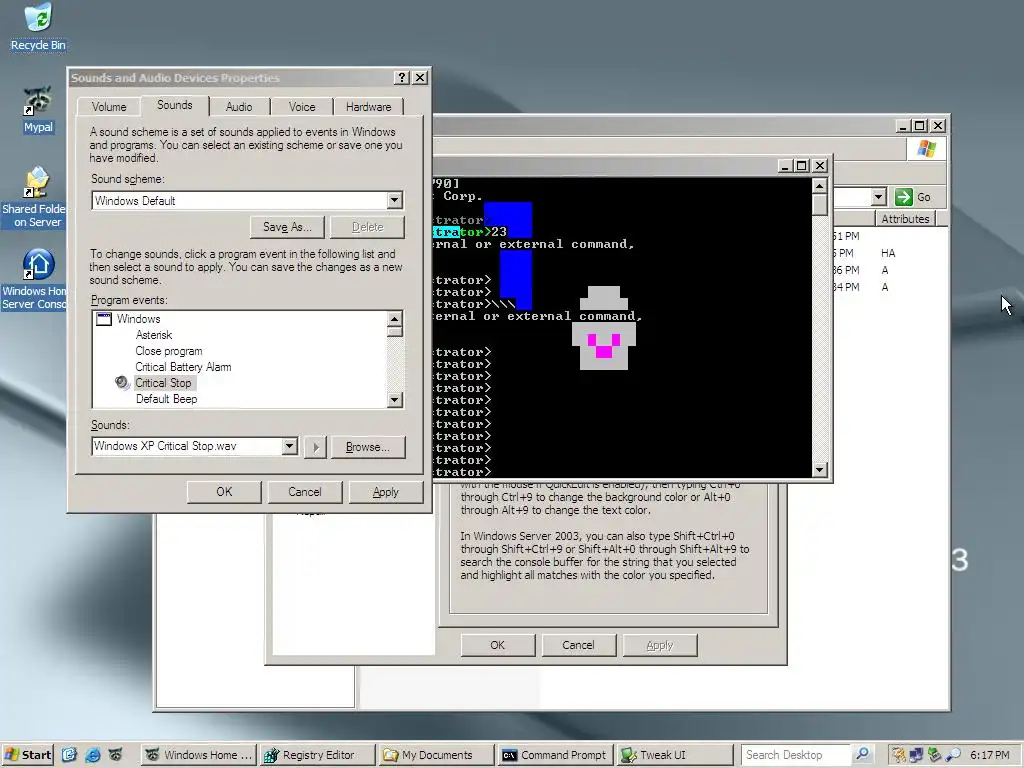Select the Close program event
The image size is (1024, 768).
pyautogui.click(x=169, y=351)
